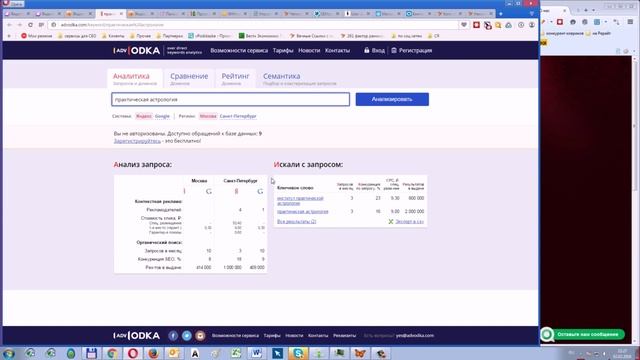Click the browser reload icon
Image resolution: width=640 pixels, height=360 pixels.
(31, 25)
